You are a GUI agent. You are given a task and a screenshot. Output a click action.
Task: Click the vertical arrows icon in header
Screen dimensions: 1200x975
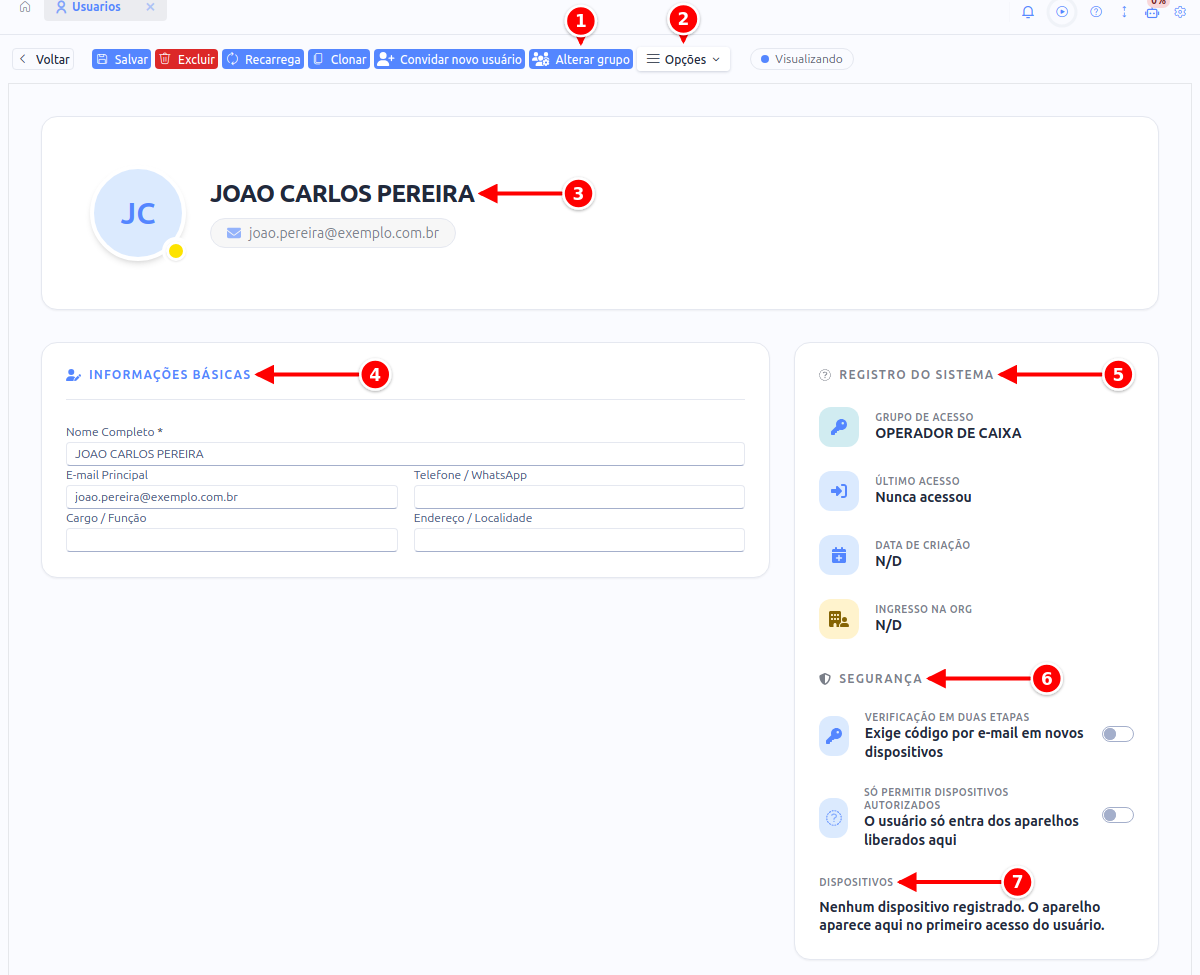pyautogui.click(x=1124, y=12)
